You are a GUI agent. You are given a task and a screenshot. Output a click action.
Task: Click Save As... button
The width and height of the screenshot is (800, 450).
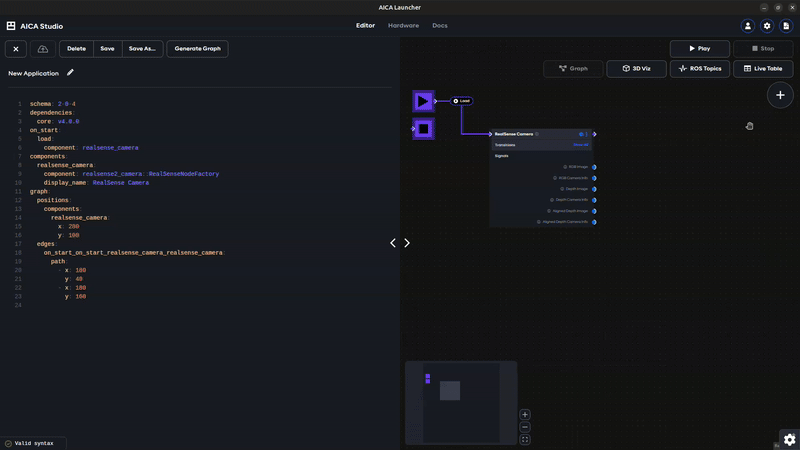pyautogui.click(x=142, y=49)
